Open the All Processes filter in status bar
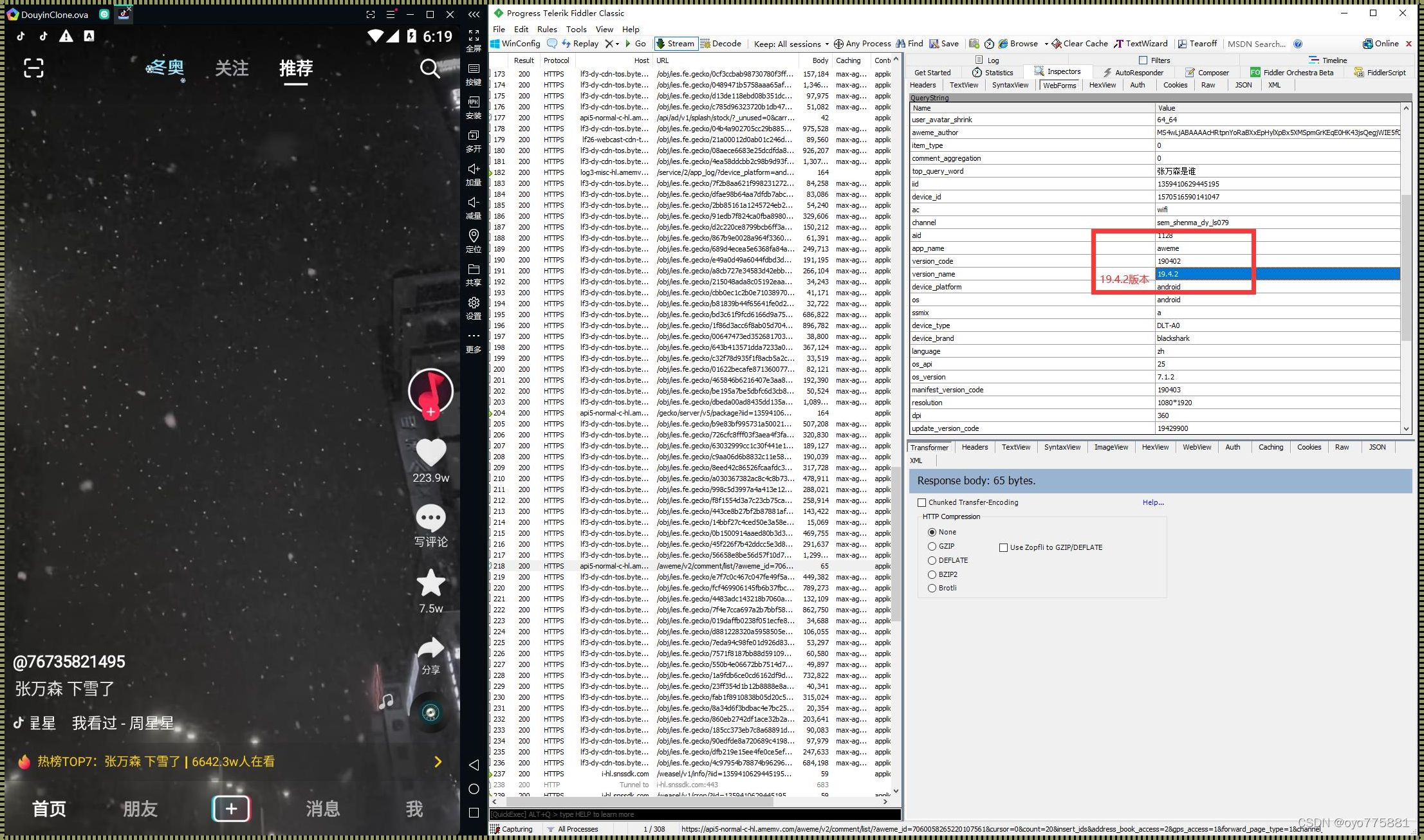The width and height of the screenshot is (1424, 840). coord(573,829)
